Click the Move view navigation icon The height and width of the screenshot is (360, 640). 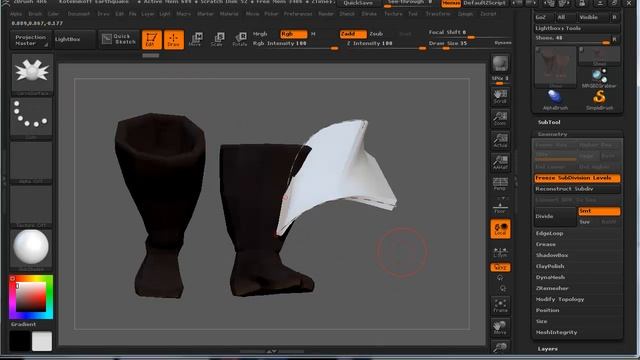click(500, 328)
